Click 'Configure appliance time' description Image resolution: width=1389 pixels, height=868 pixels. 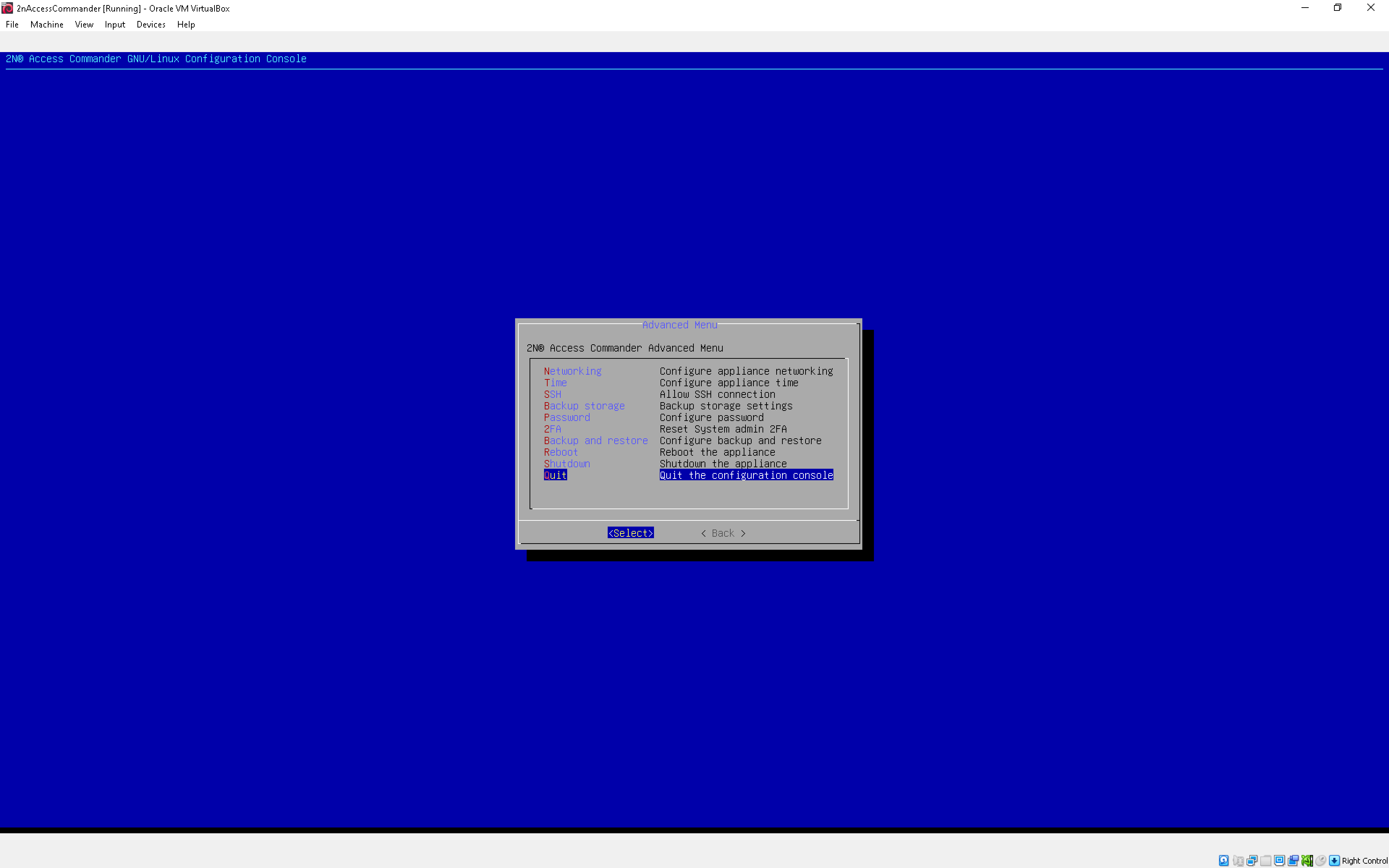click(729, 383)
